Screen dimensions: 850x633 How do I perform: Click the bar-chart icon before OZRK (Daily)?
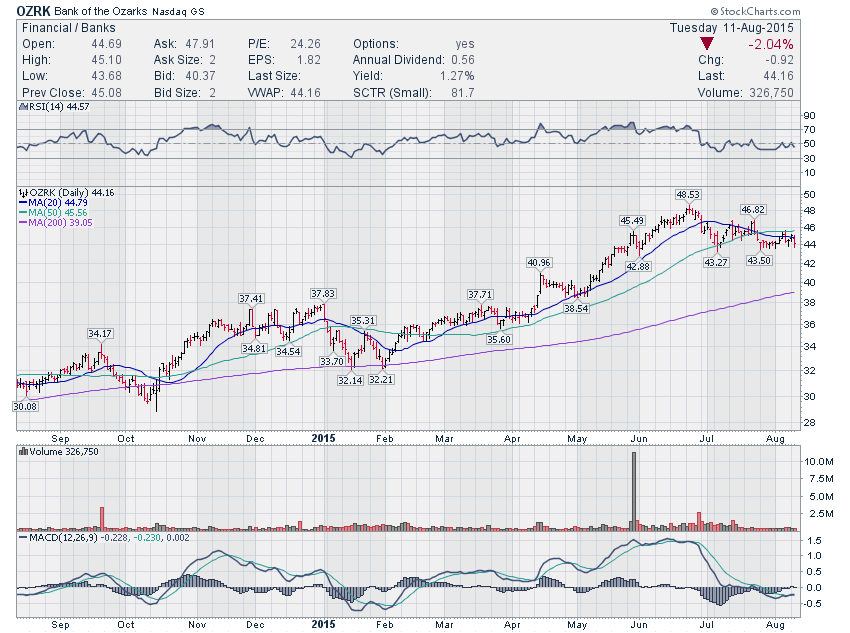click(x=23, y=192)
